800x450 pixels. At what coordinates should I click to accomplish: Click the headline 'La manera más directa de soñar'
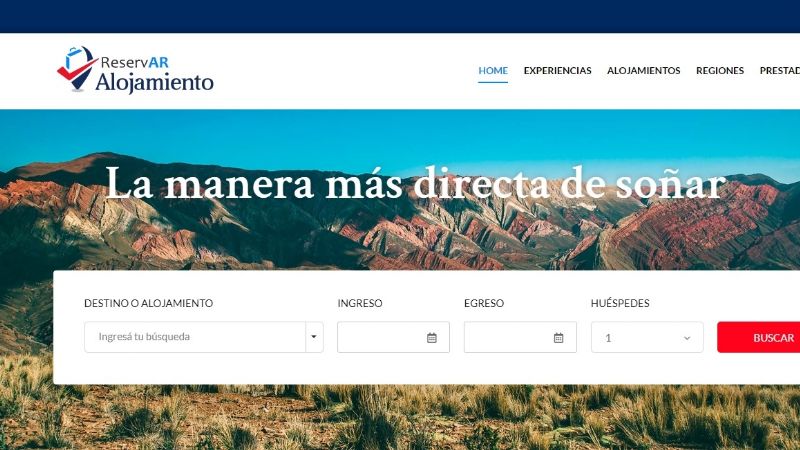point(415,183)
